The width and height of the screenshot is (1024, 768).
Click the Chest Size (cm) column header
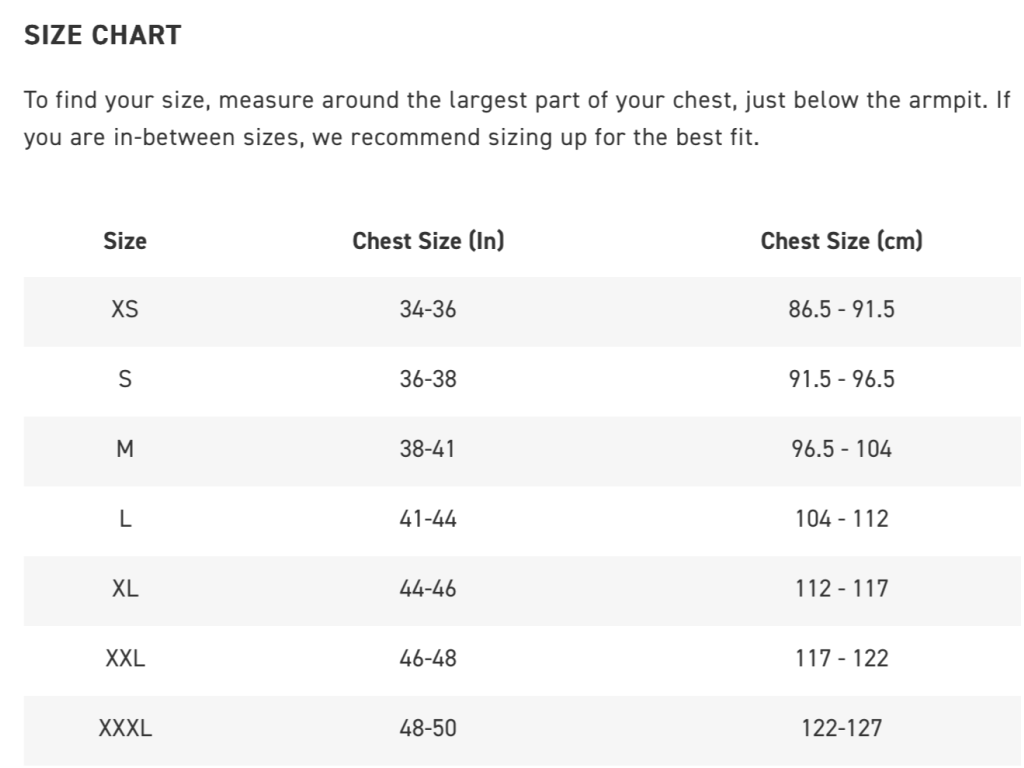tap(841, 241)
